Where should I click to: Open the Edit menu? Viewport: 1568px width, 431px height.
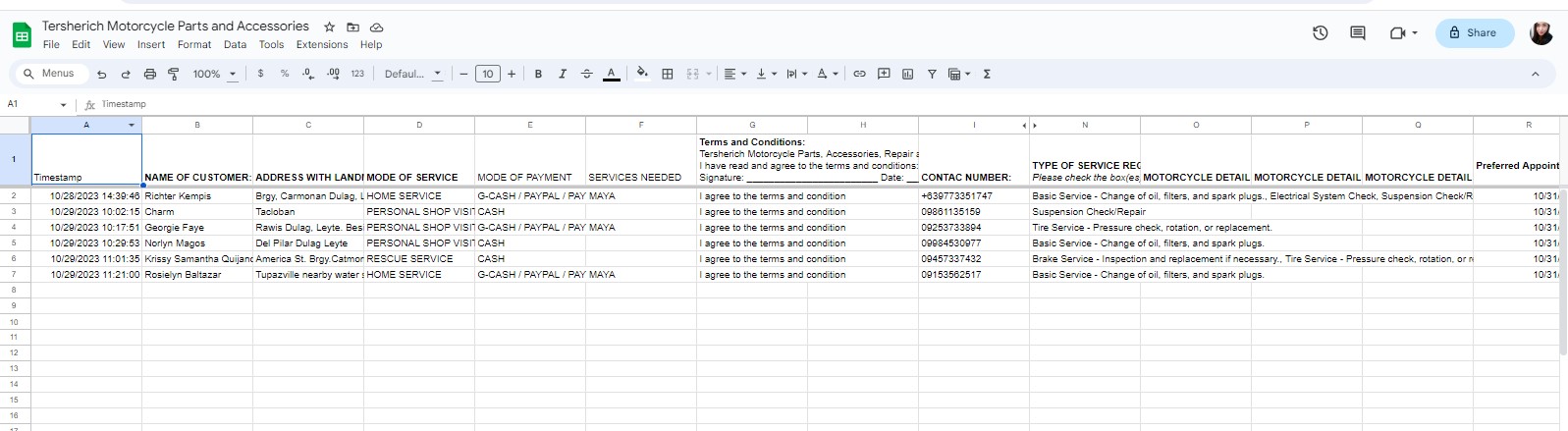tap(81, 44)
